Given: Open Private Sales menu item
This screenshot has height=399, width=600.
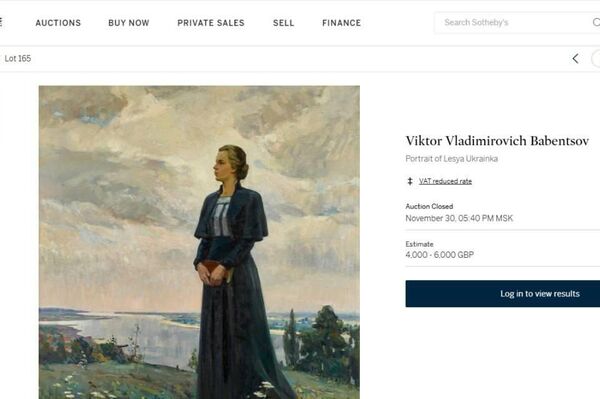Looking at the screenshot, I should click(x=211, y=23).
